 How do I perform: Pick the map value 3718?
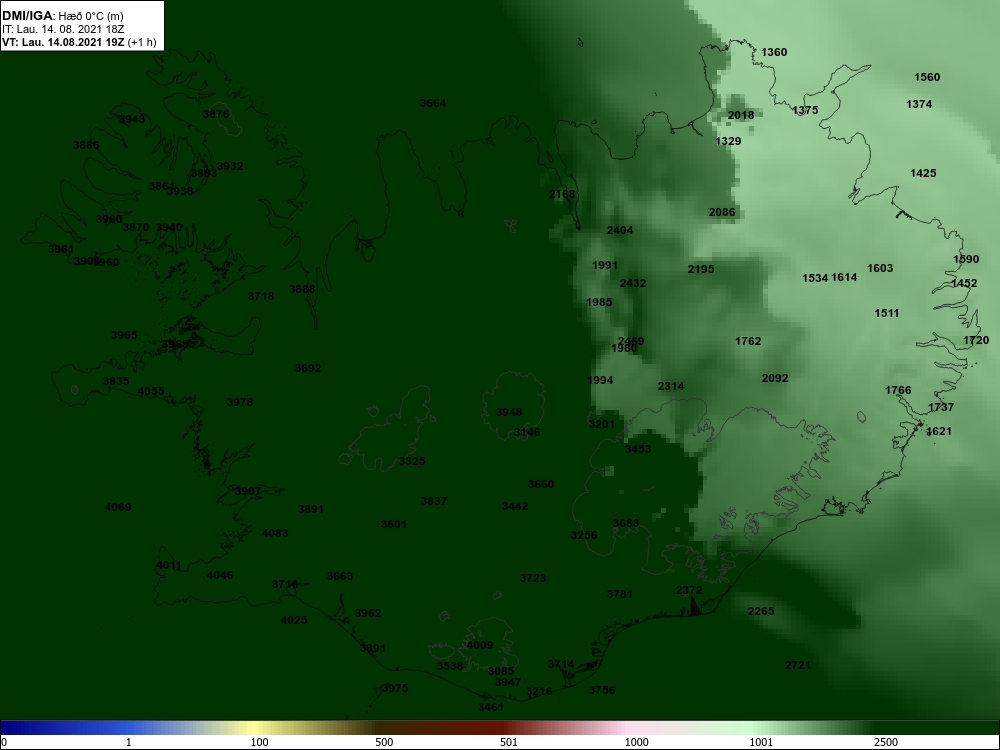(x=261, y=297)
